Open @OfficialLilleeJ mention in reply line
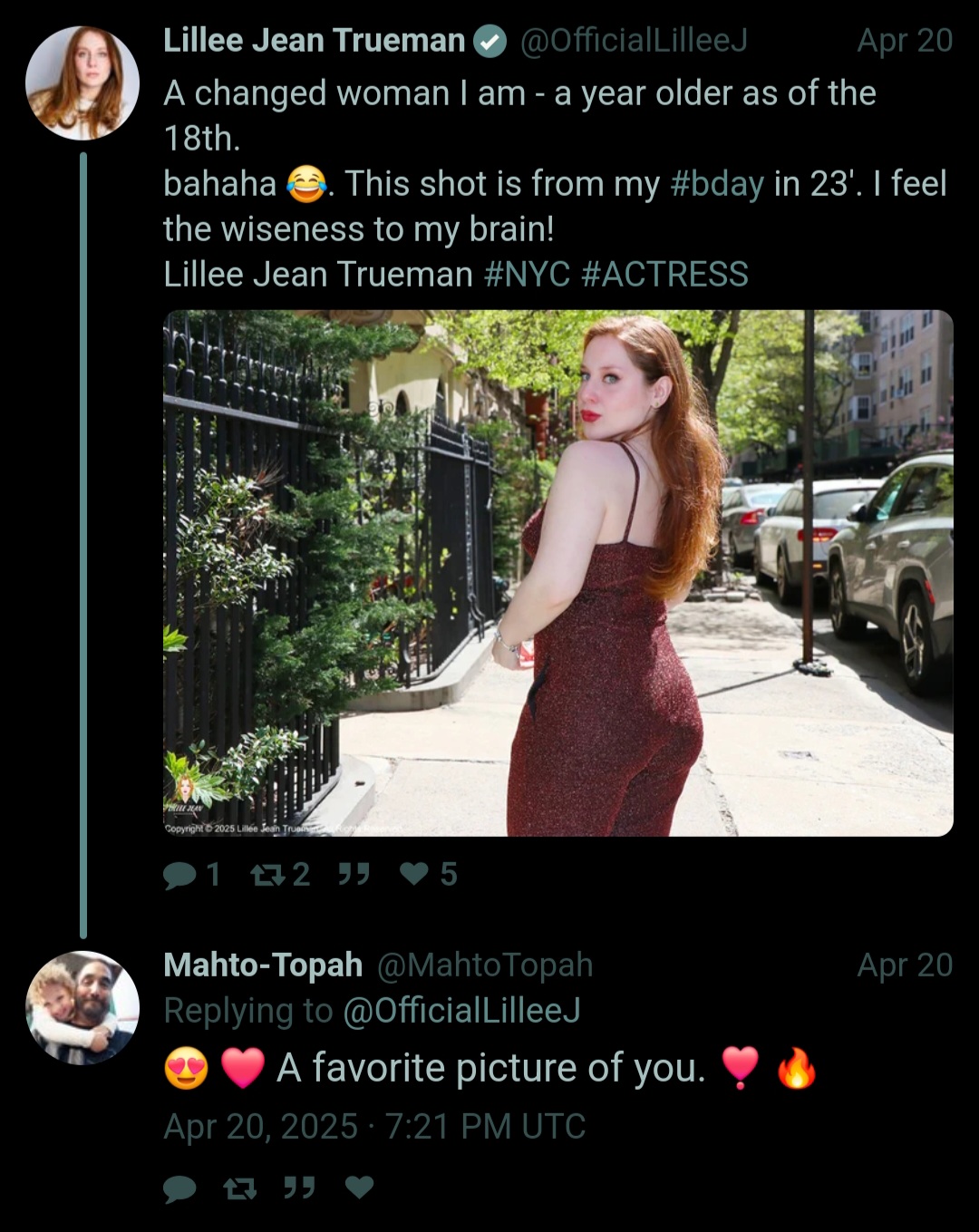This screenshot has width=979, height=1232. [x=461, y=1011]
